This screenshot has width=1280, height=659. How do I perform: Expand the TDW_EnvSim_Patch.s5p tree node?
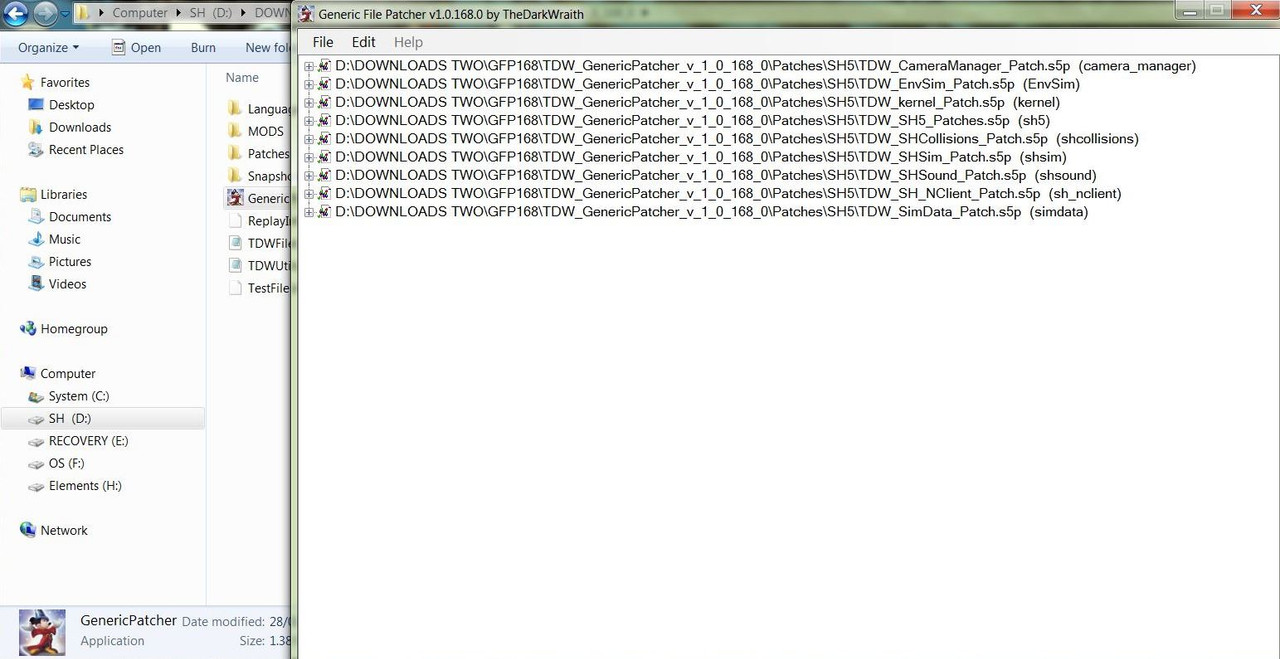coord(309,84)
